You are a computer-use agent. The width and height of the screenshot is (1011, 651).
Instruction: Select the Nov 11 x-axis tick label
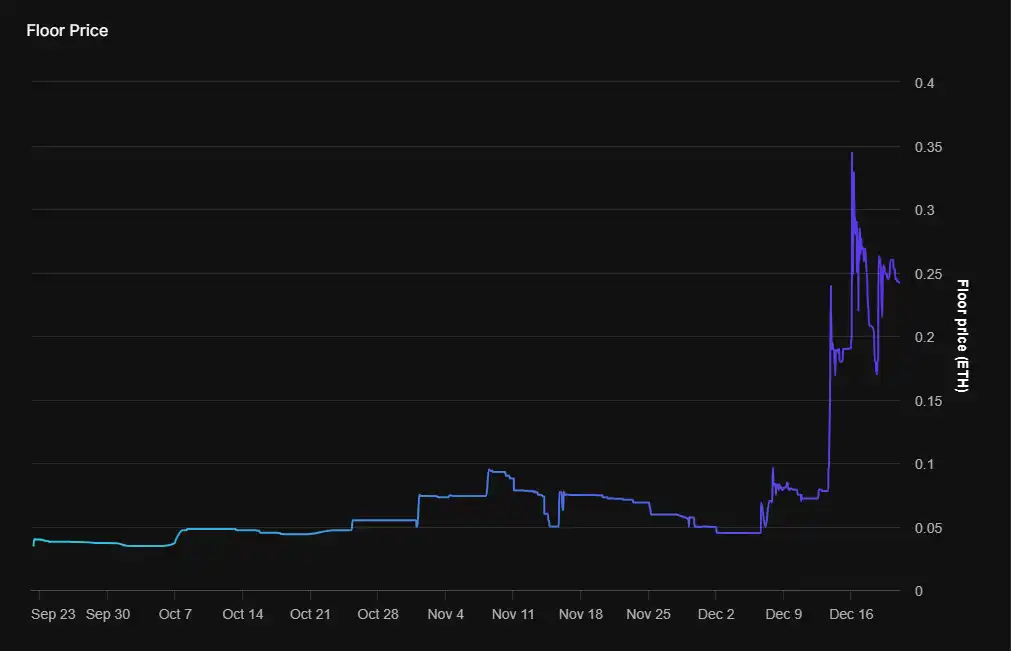[x=513, y=614]
